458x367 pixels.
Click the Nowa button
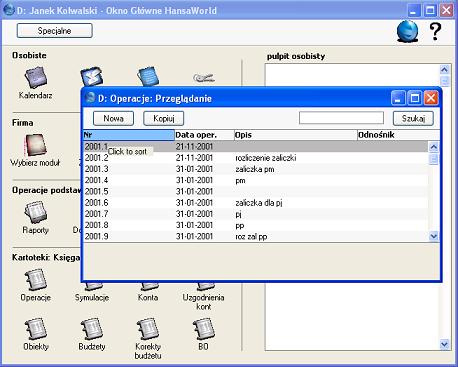(x=113, y=118)
